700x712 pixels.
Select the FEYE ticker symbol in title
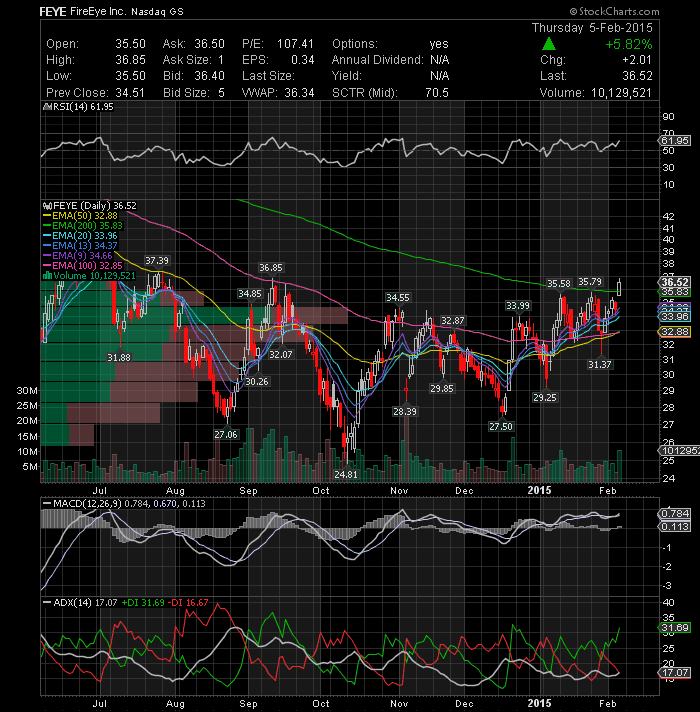(53, 12)
